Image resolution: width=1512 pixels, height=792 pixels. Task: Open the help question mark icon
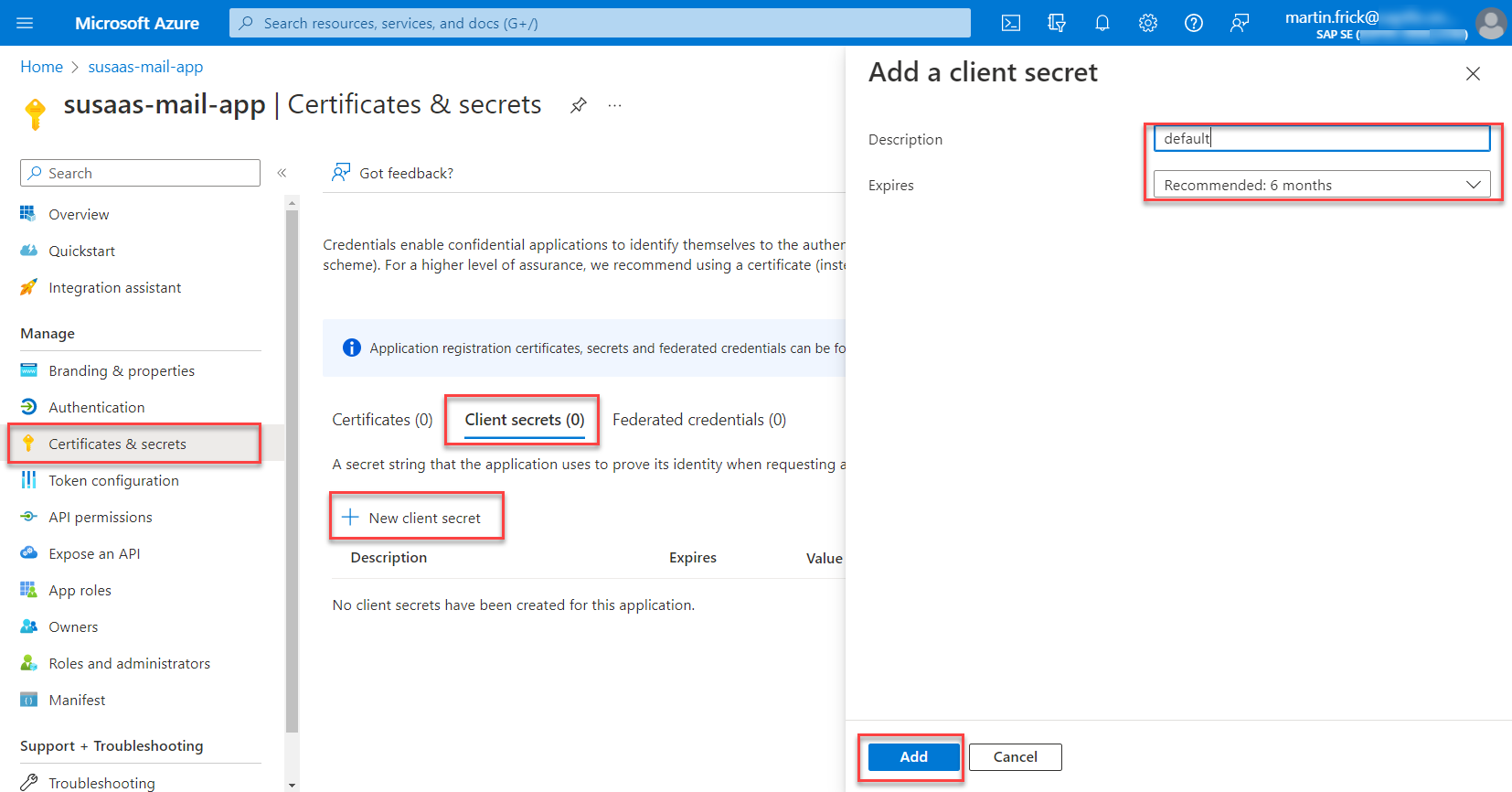(x=1194, y=23)
